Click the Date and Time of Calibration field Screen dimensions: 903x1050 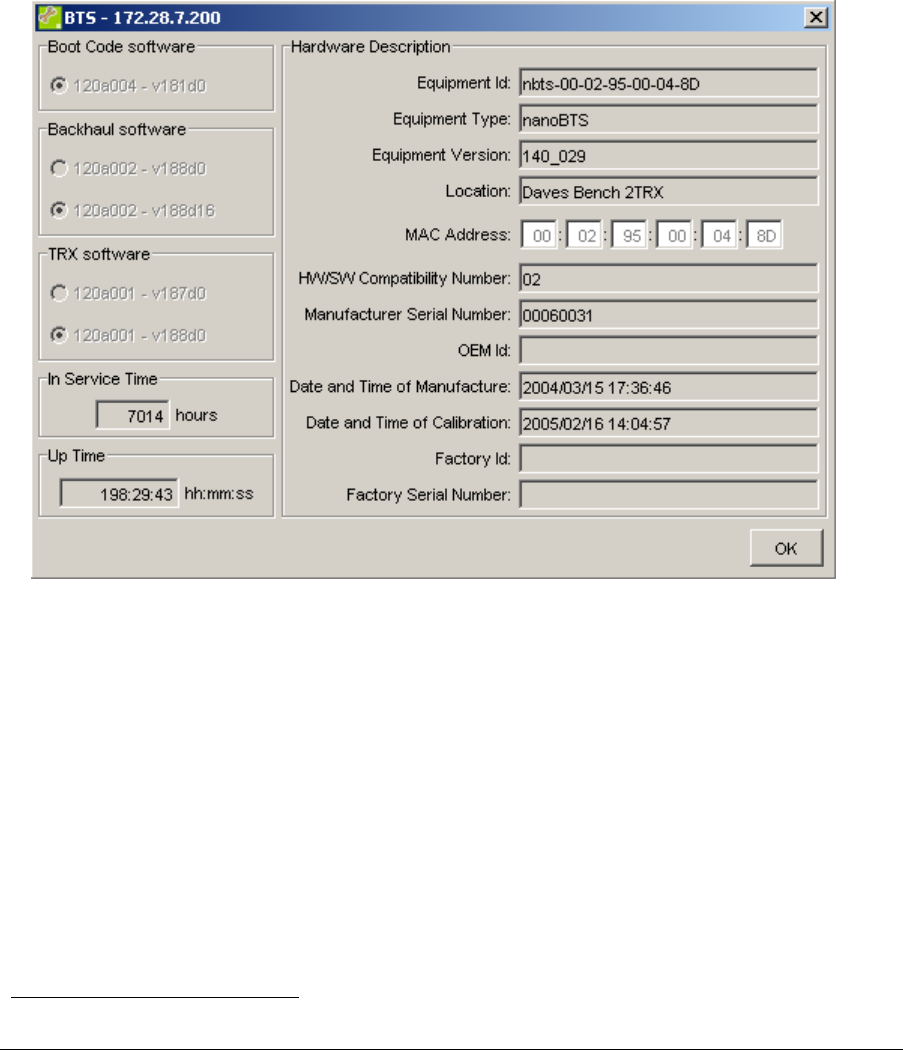(669, 424)
